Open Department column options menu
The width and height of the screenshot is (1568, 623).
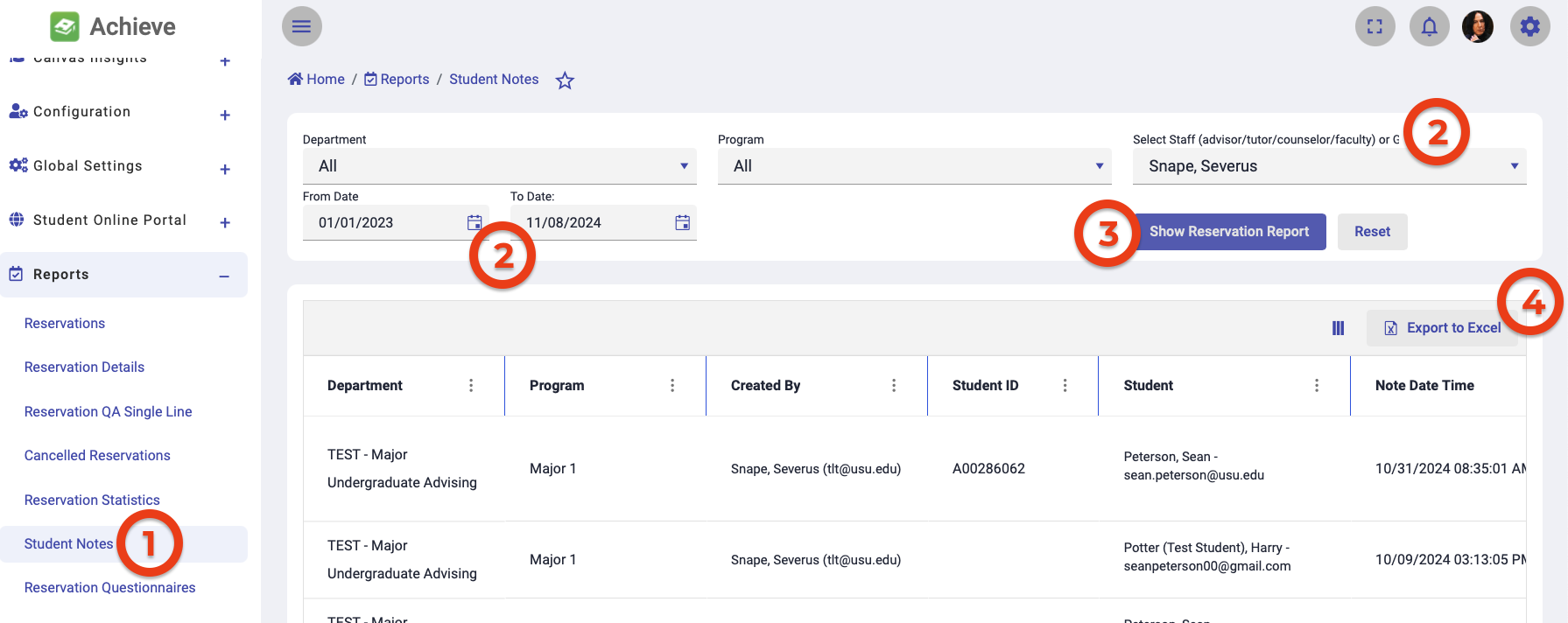471,386
